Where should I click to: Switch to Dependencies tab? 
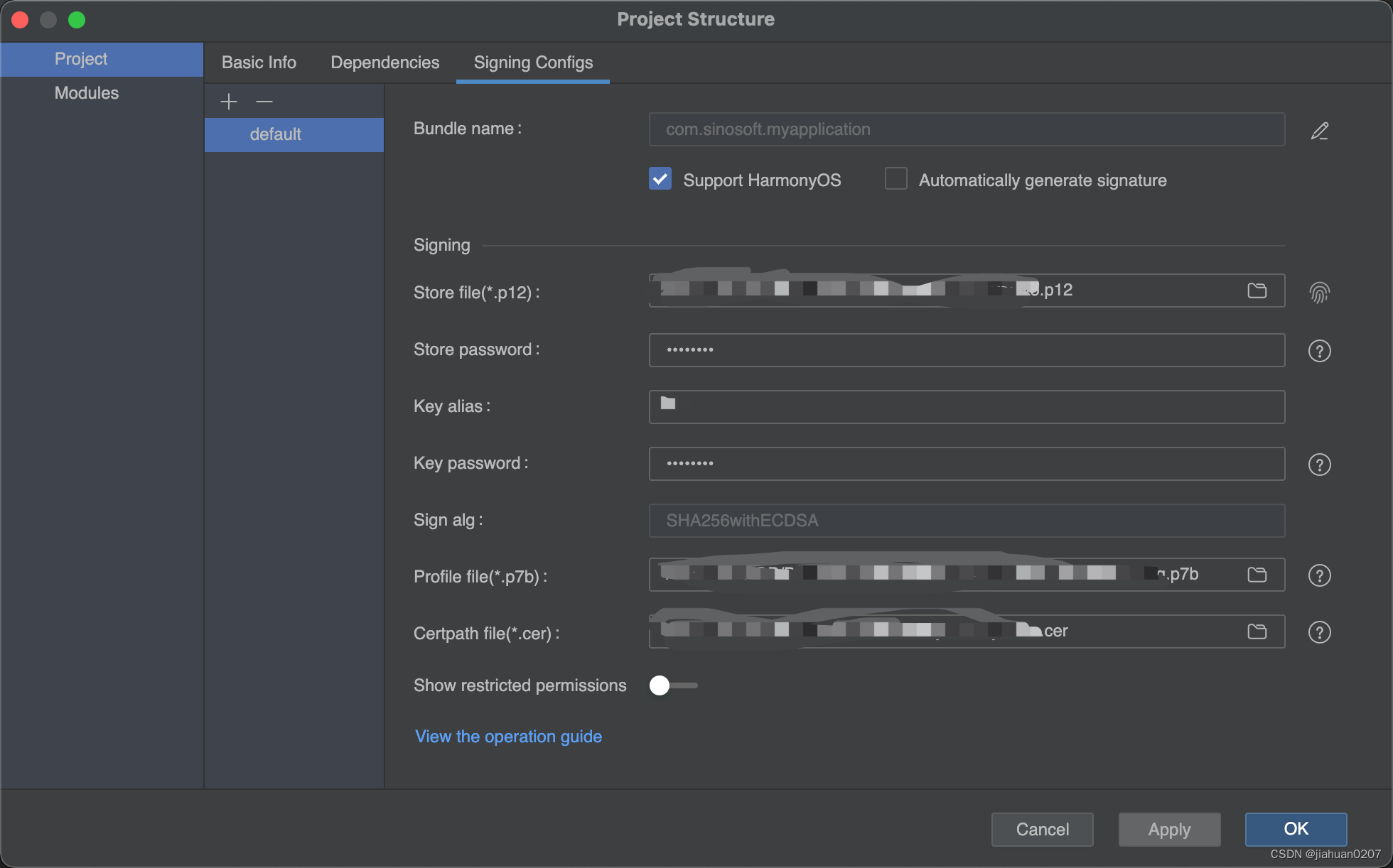click(x=385, y=63)
